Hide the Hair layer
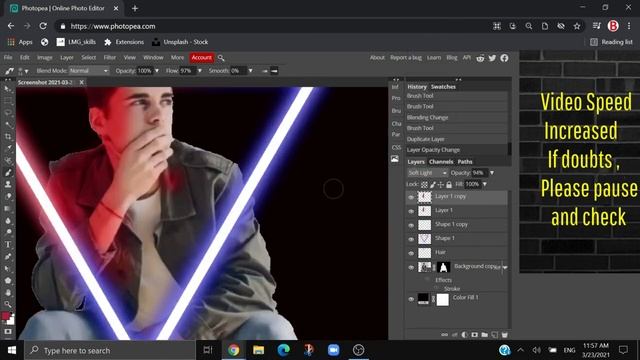Viewport: 640px width, 360px height. [411, 253]
